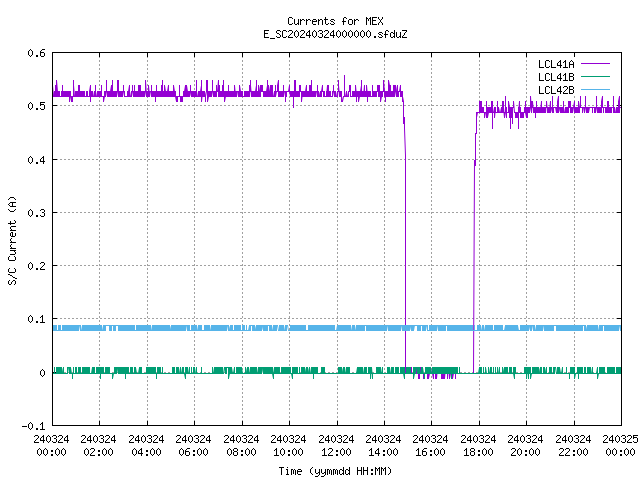Click the blue LCL42B legend line sample
Screen dimensions: 640x480
tap(595, 89)
